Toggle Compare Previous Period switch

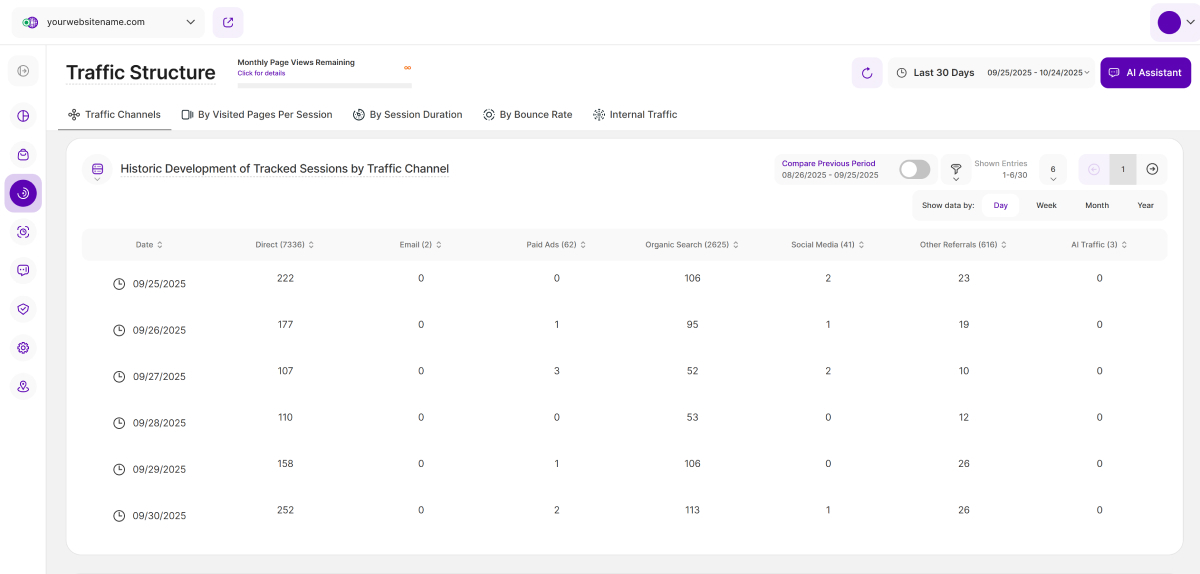point(914,170)
